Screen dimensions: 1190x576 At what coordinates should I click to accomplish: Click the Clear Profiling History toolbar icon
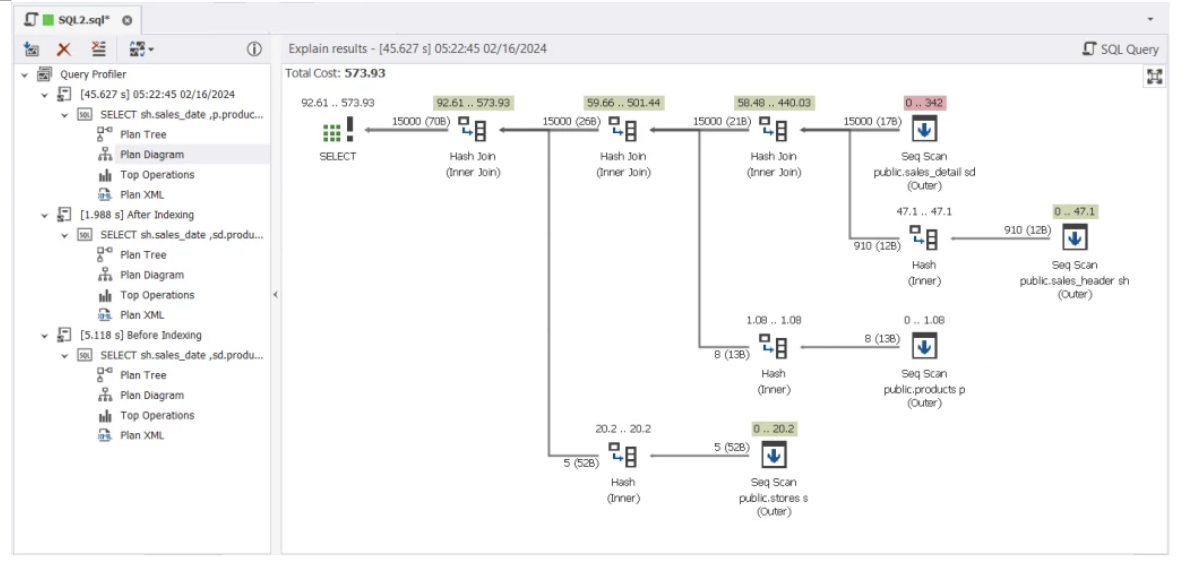99,49
